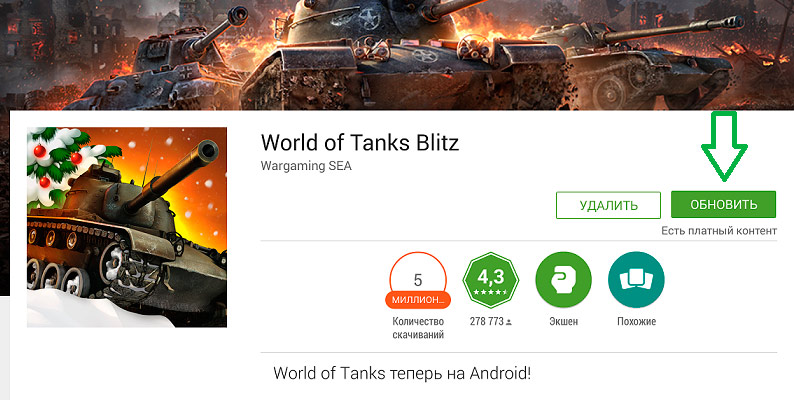This screenshot has width=794, height=400.
Task: Tap the World of Tanks Blitz title
Action: point(360,143)
